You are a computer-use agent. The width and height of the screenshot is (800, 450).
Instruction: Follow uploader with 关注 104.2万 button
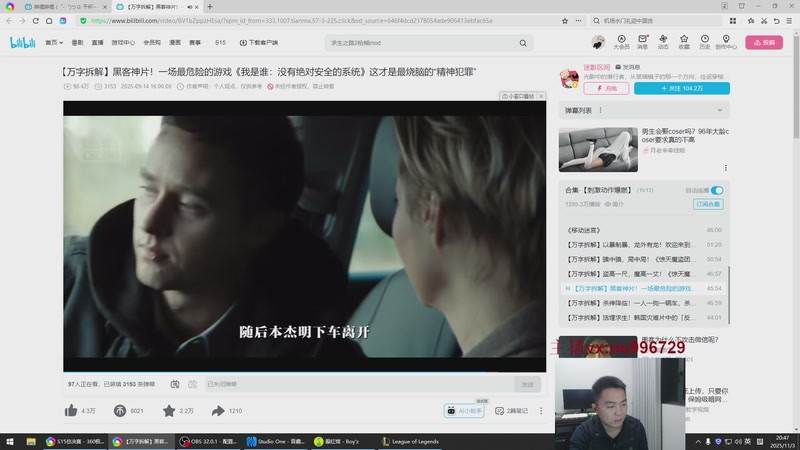click(x=682, y=88)
